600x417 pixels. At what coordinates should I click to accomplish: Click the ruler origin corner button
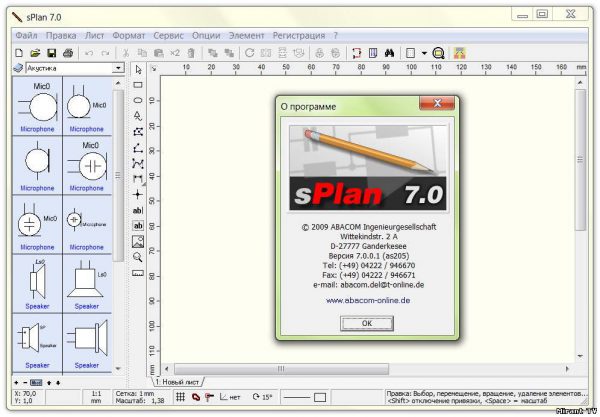pos(153,69)
